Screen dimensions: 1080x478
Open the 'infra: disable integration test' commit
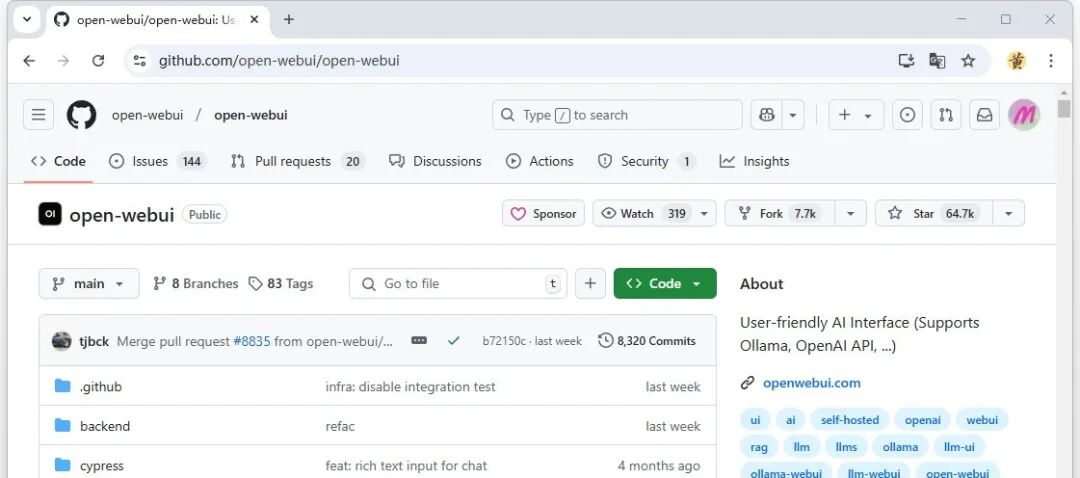point(411,387)
